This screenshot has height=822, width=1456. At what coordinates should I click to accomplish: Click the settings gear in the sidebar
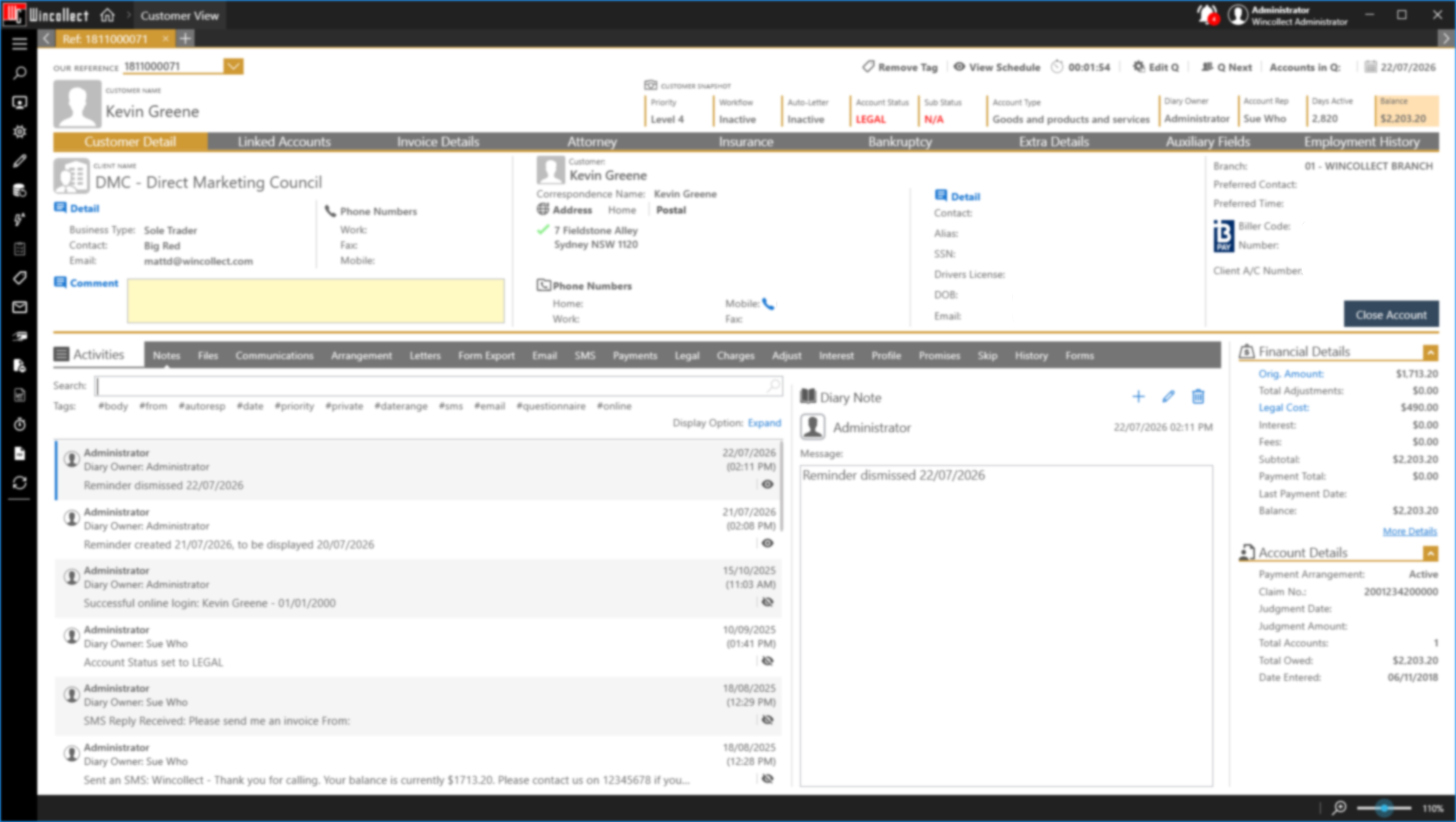click(x=20, y=132)
